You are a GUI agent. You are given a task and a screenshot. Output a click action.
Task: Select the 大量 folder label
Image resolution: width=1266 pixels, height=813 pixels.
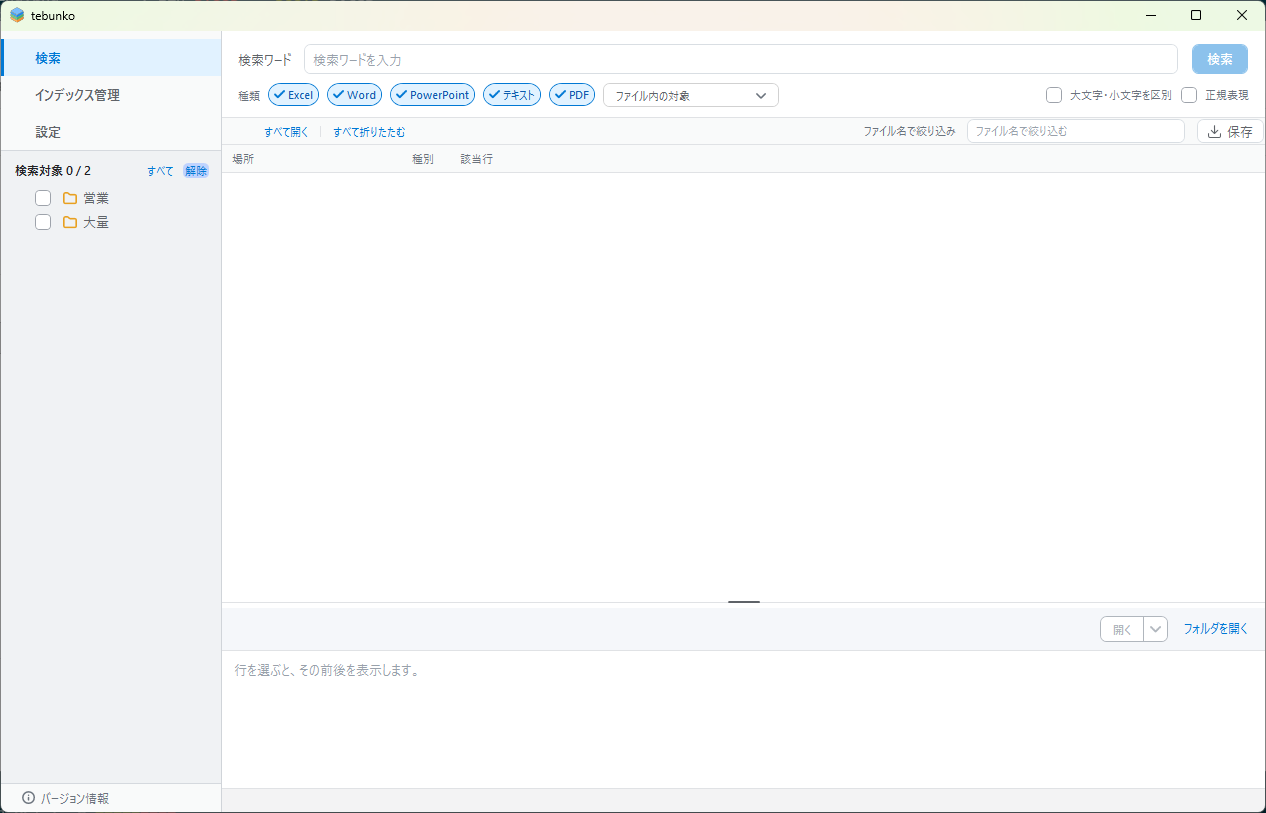pyautogui.click(x=96, y=222)
